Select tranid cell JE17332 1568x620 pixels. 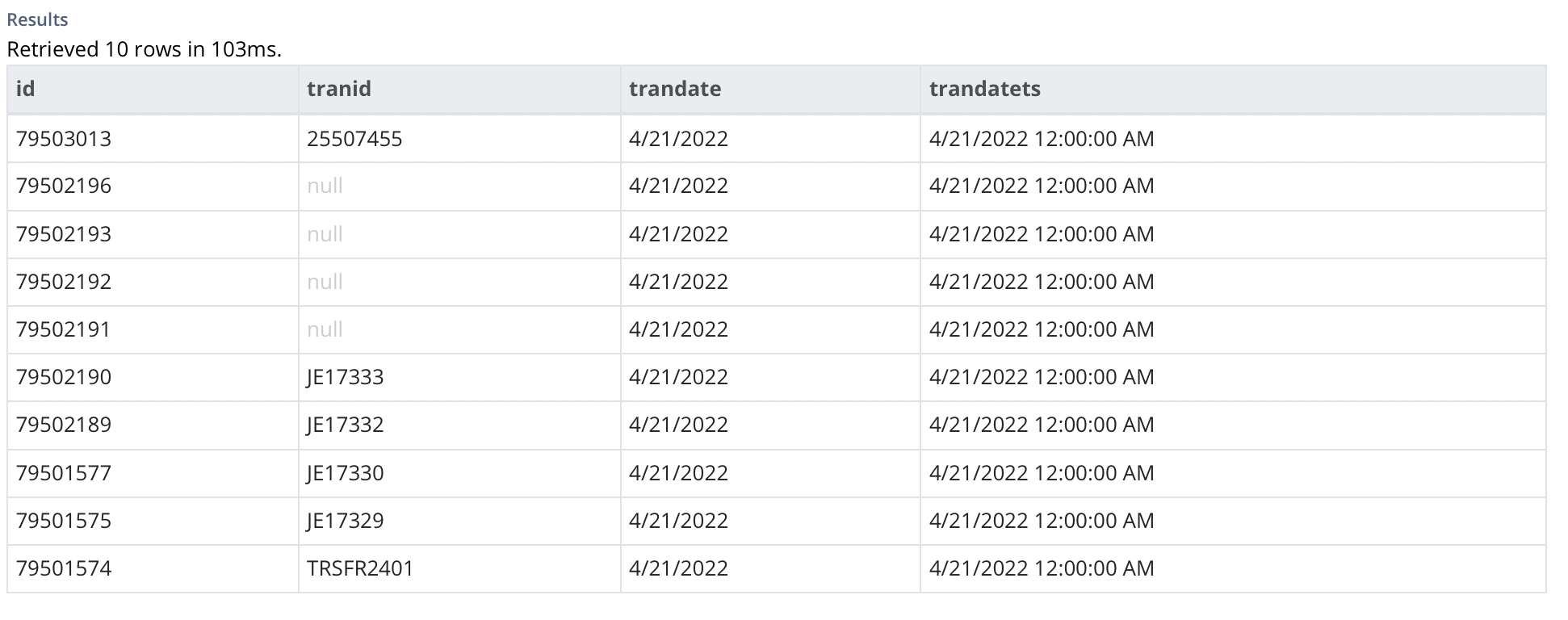(x=346, y=425)
